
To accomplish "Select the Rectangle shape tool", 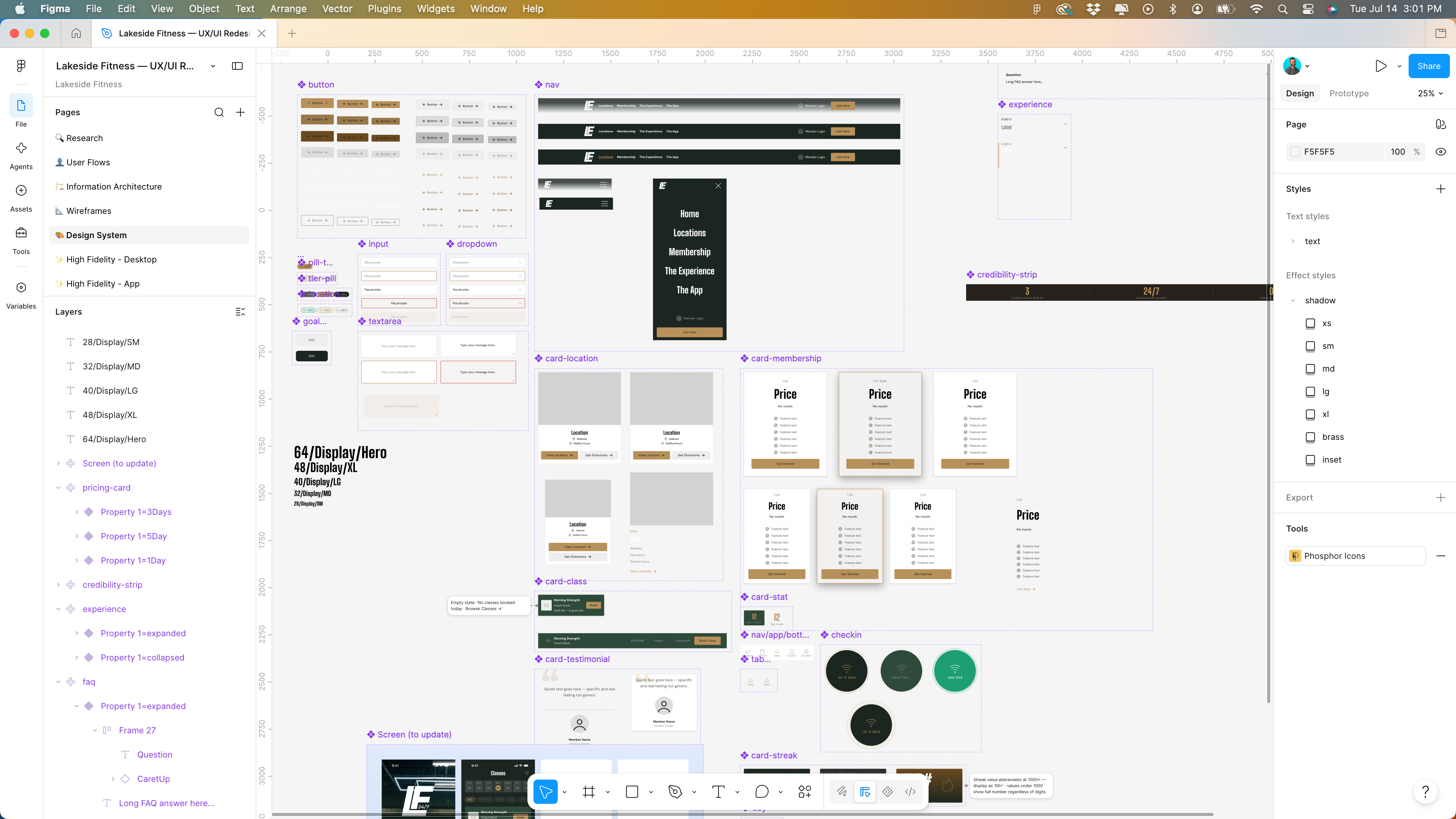I will (632, 792).
